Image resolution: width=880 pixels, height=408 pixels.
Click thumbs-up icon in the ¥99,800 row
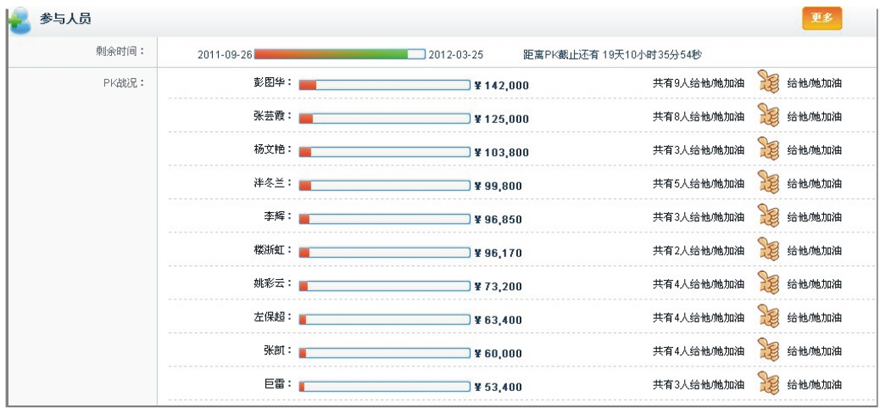[767, 183]
